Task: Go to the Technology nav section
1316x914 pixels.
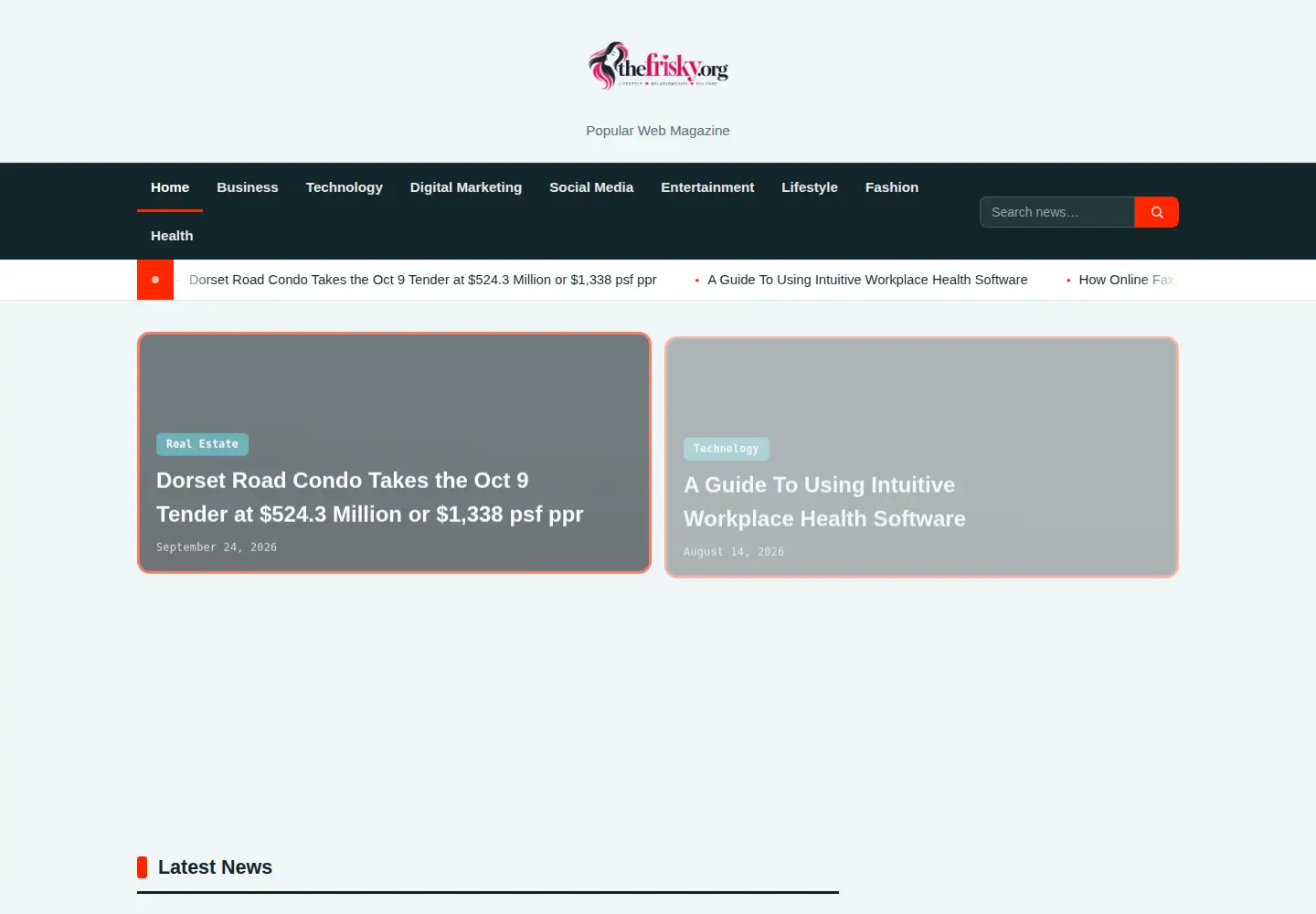Action: click(345, 187)
